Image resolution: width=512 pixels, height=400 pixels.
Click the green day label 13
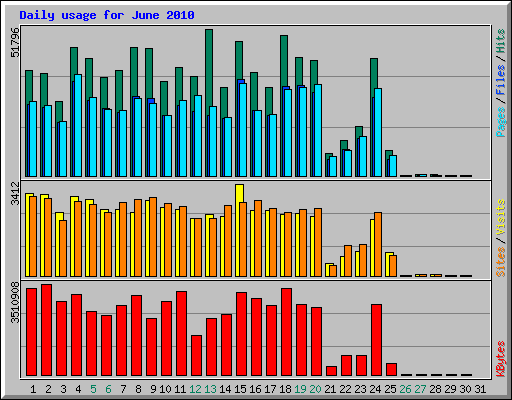(x=210, y=389)
